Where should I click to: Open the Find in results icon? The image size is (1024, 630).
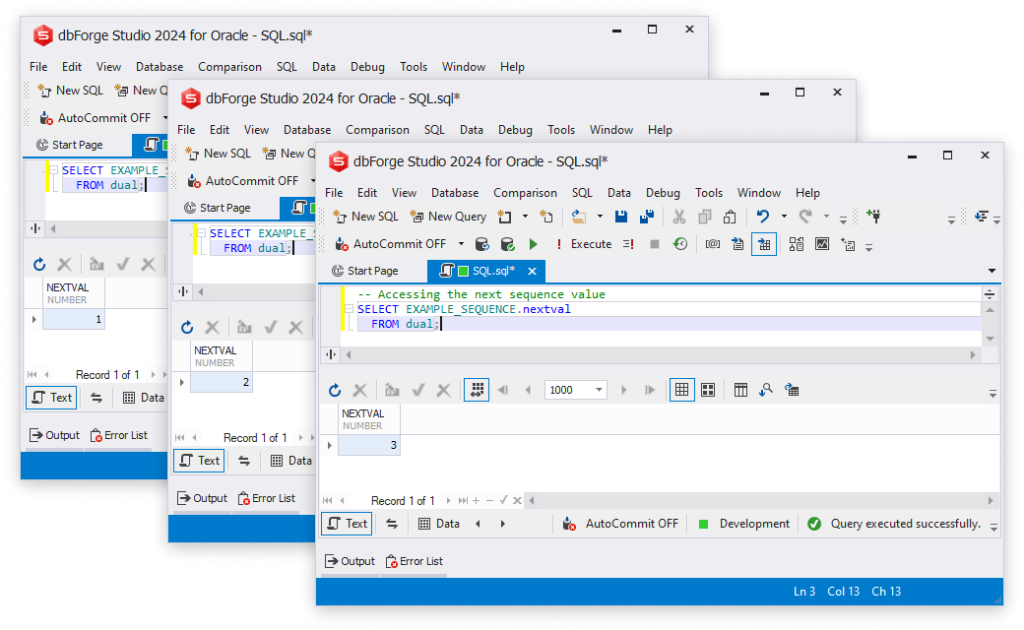coord(764,389)
